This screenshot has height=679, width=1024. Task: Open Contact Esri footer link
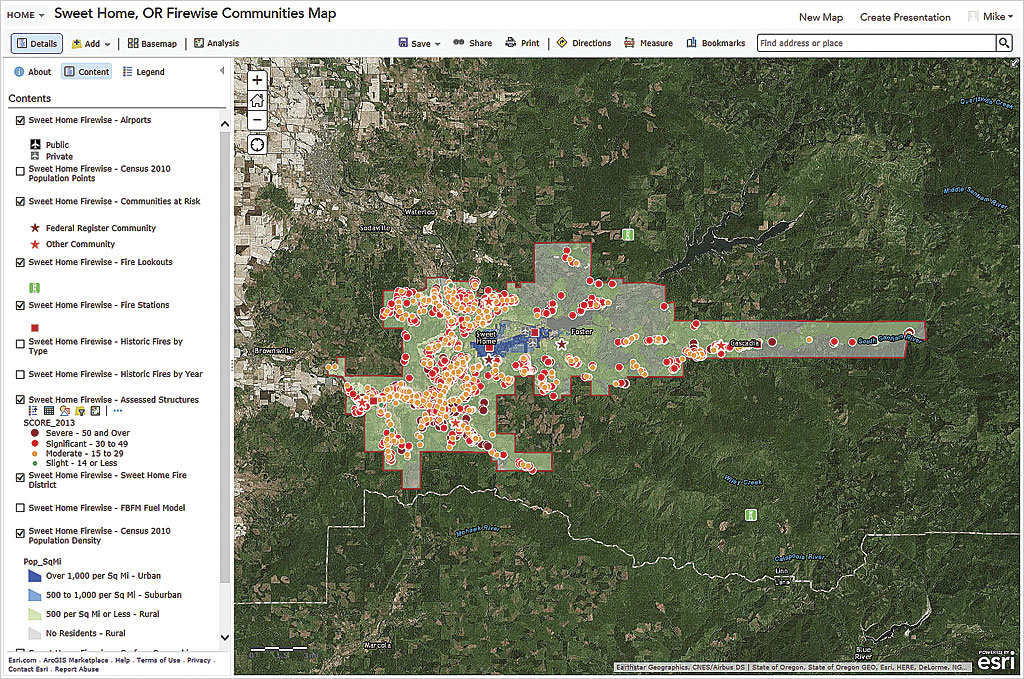[27, 669]
